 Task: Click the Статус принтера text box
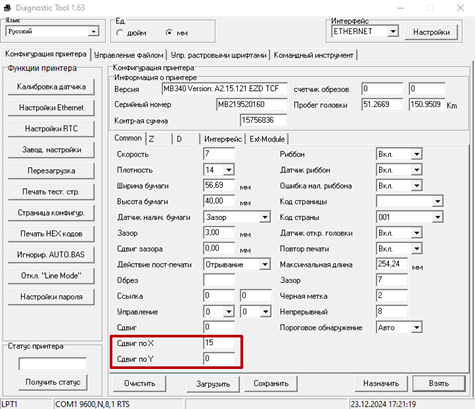tap(52, 364)
